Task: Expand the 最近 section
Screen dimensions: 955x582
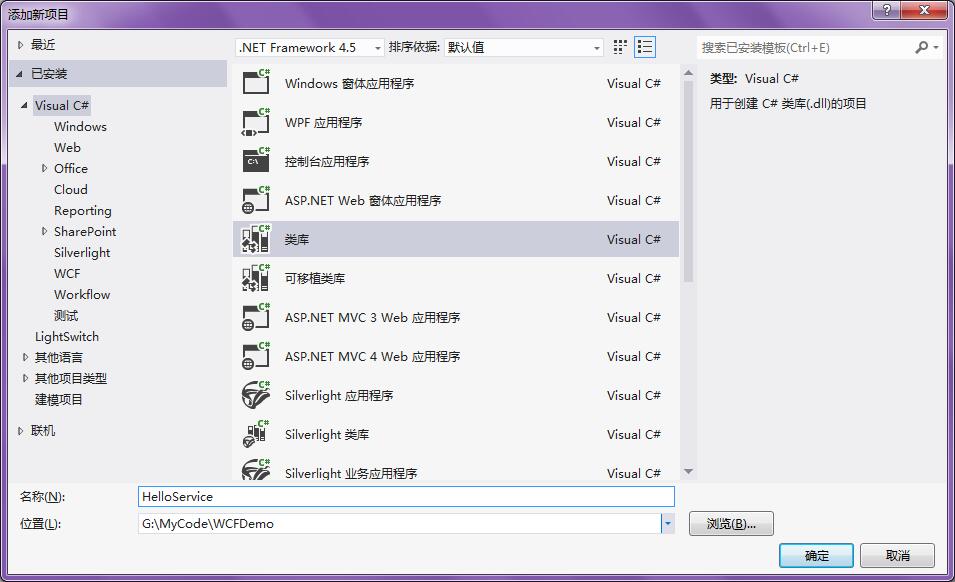Action: click(x=20, y=44)
